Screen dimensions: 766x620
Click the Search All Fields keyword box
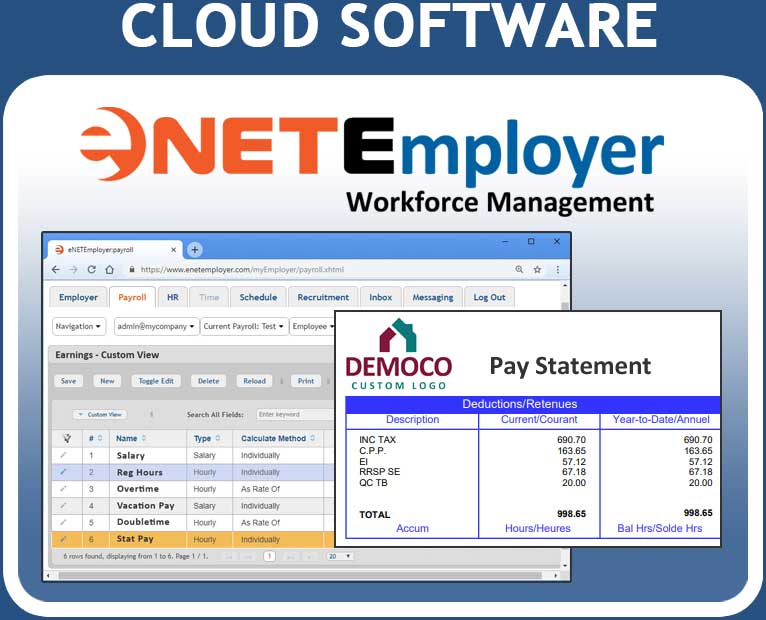tap(295, 414)
